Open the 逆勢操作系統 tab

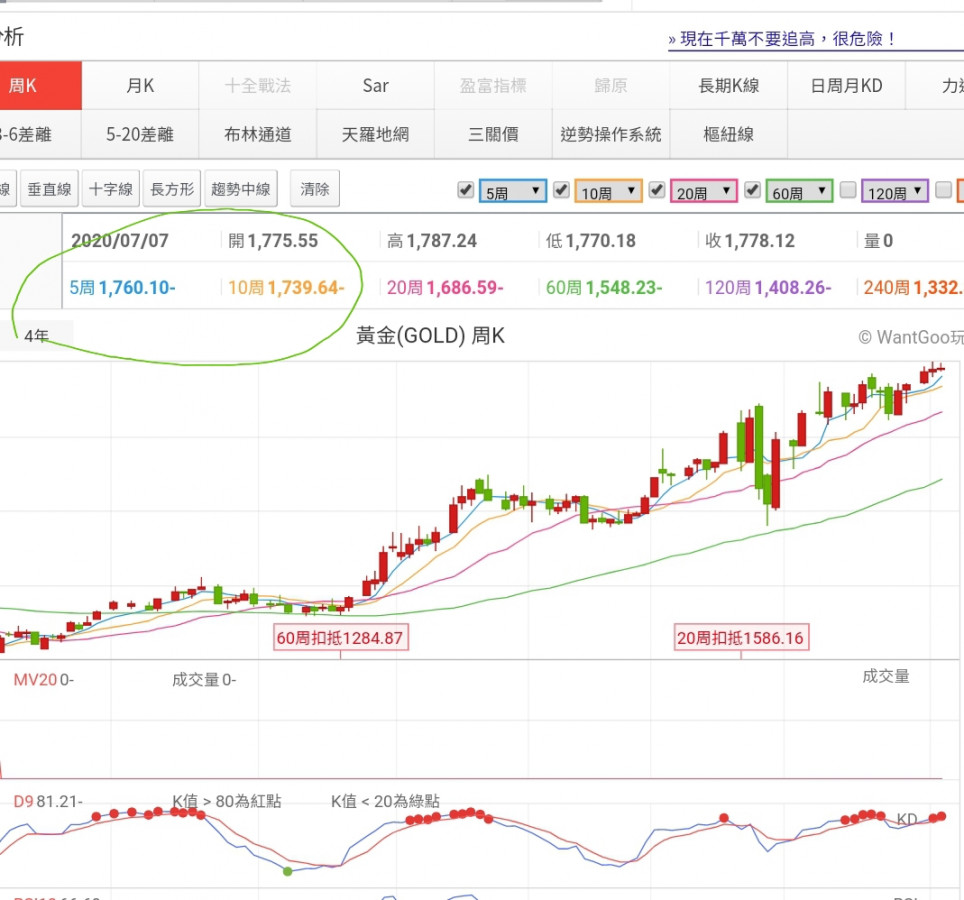[611, 134]
